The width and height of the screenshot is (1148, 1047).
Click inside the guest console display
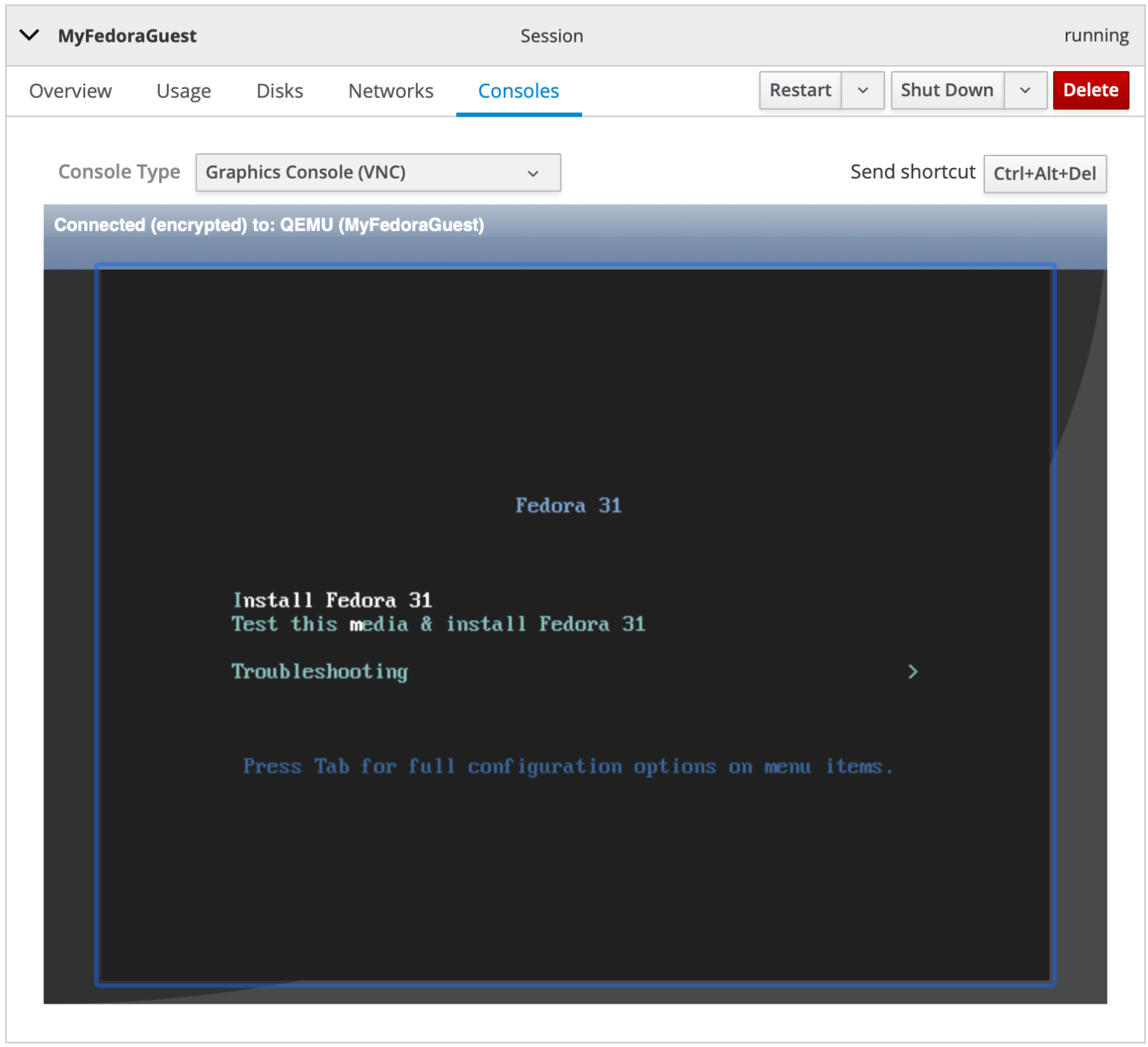[x=575, y=859]
